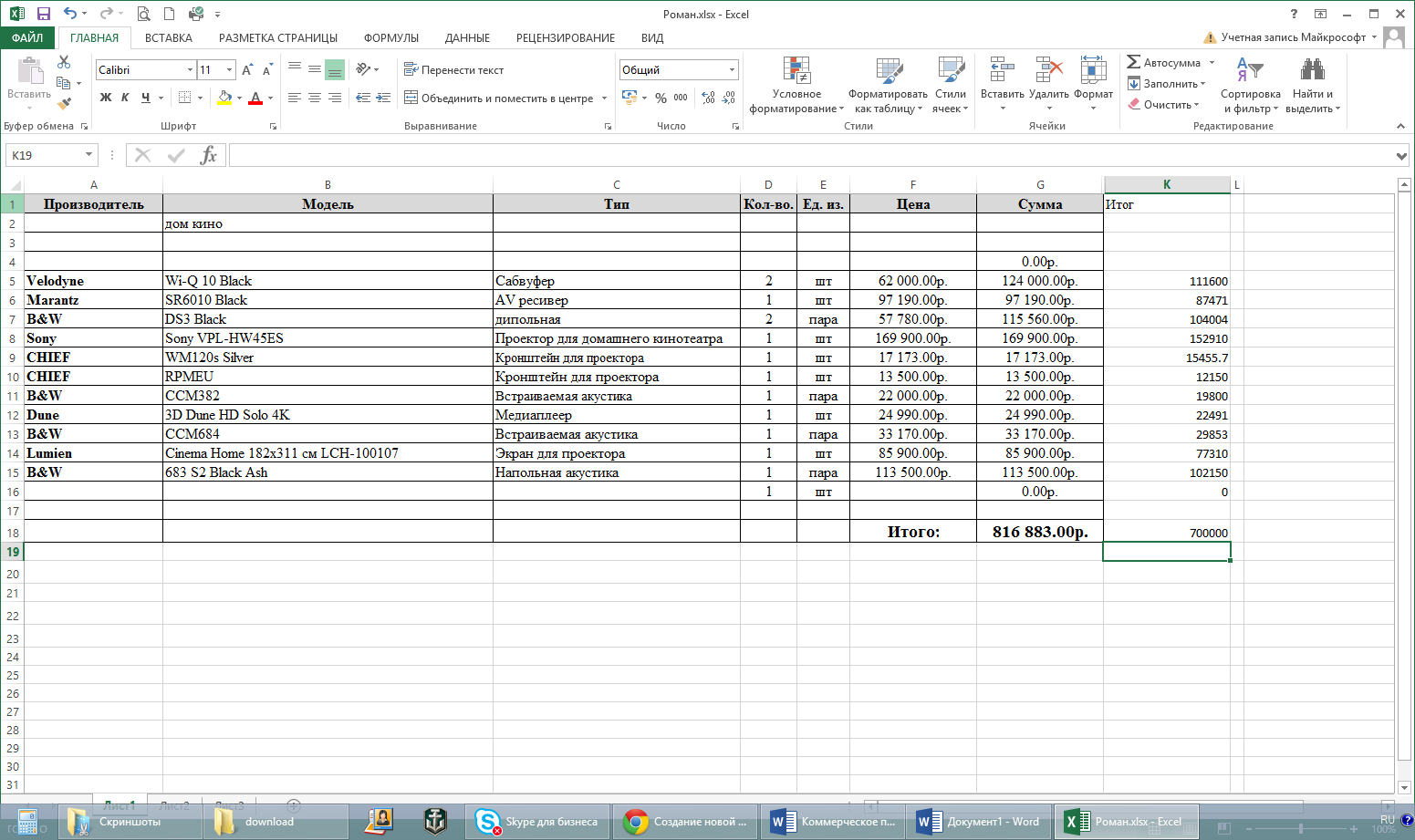Apply the percent number style
Screen dimensions: 1415x840
tap(661, 98)
